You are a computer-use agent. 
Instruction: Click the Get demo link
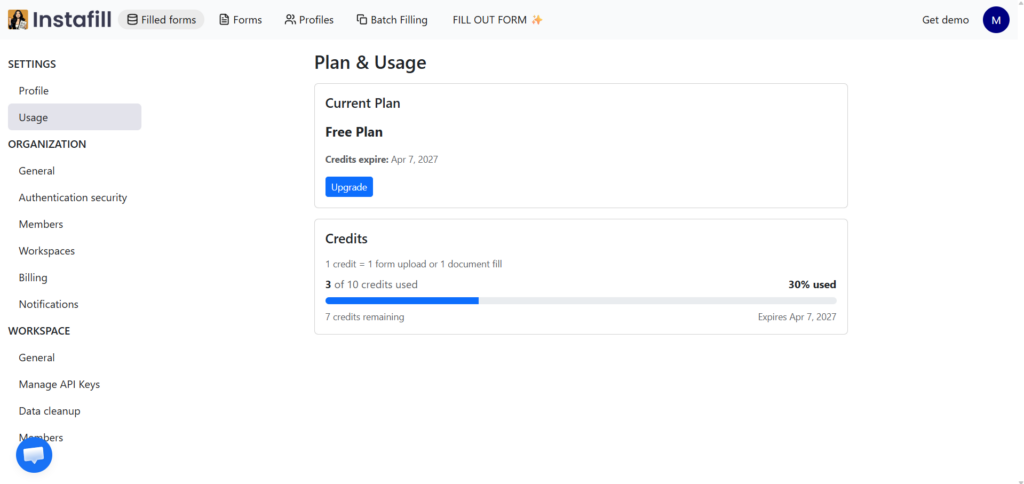pyautogui.click(x=945, y=20)
